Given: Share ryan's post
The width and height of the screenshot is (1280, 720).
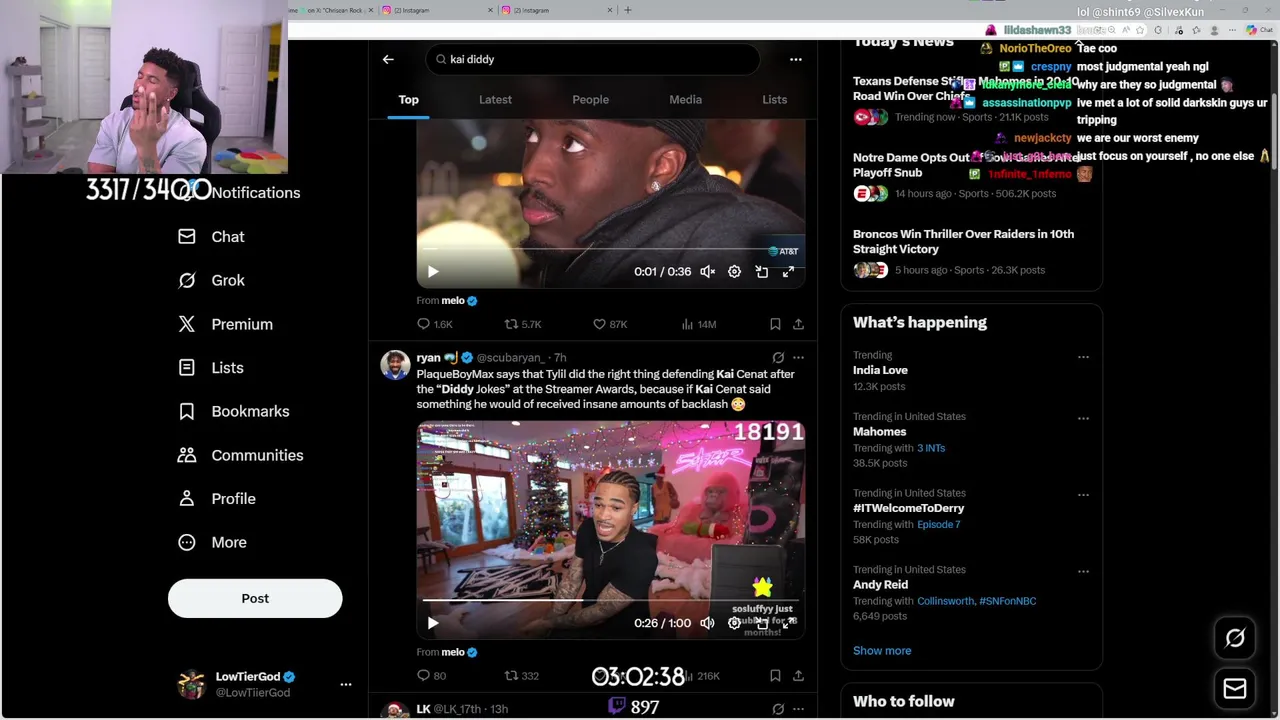Looking at the screenshot, I should [798, 676].
